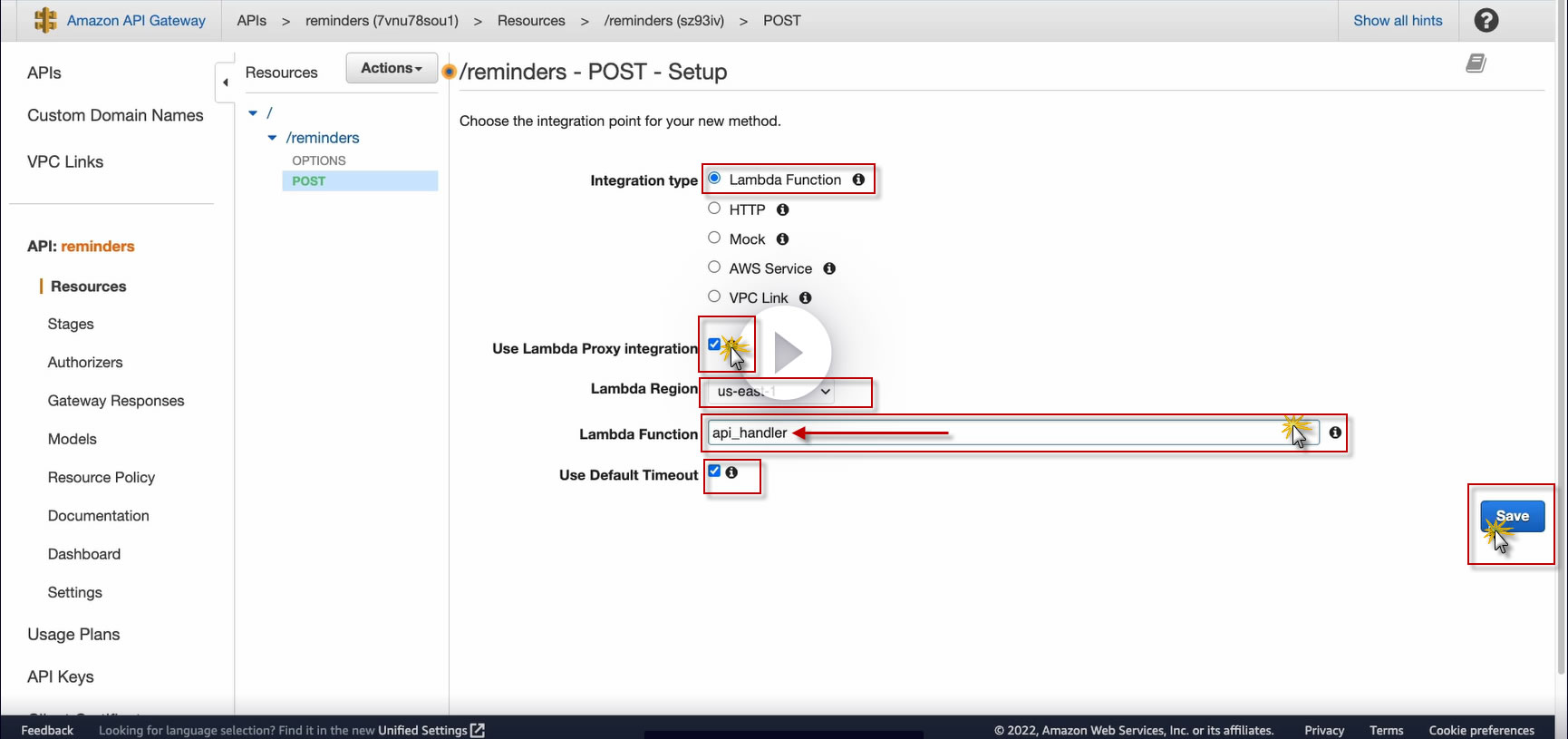This screenshot has height=739, width=1568.
Task: Open Settings section in sidebar
Action: (75, 593)
